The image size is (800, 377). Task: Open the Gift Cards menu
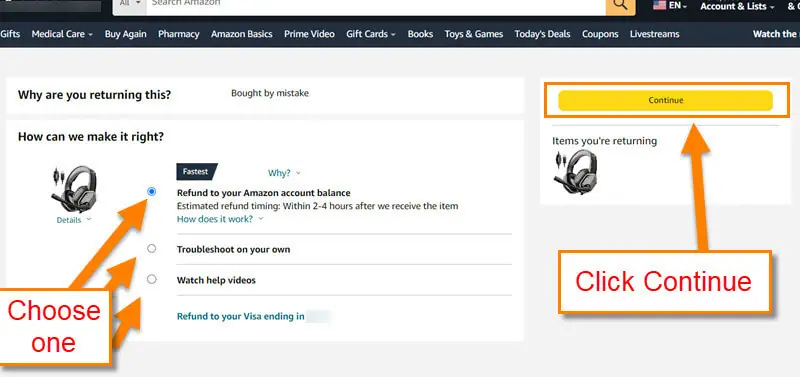(371, 34)
